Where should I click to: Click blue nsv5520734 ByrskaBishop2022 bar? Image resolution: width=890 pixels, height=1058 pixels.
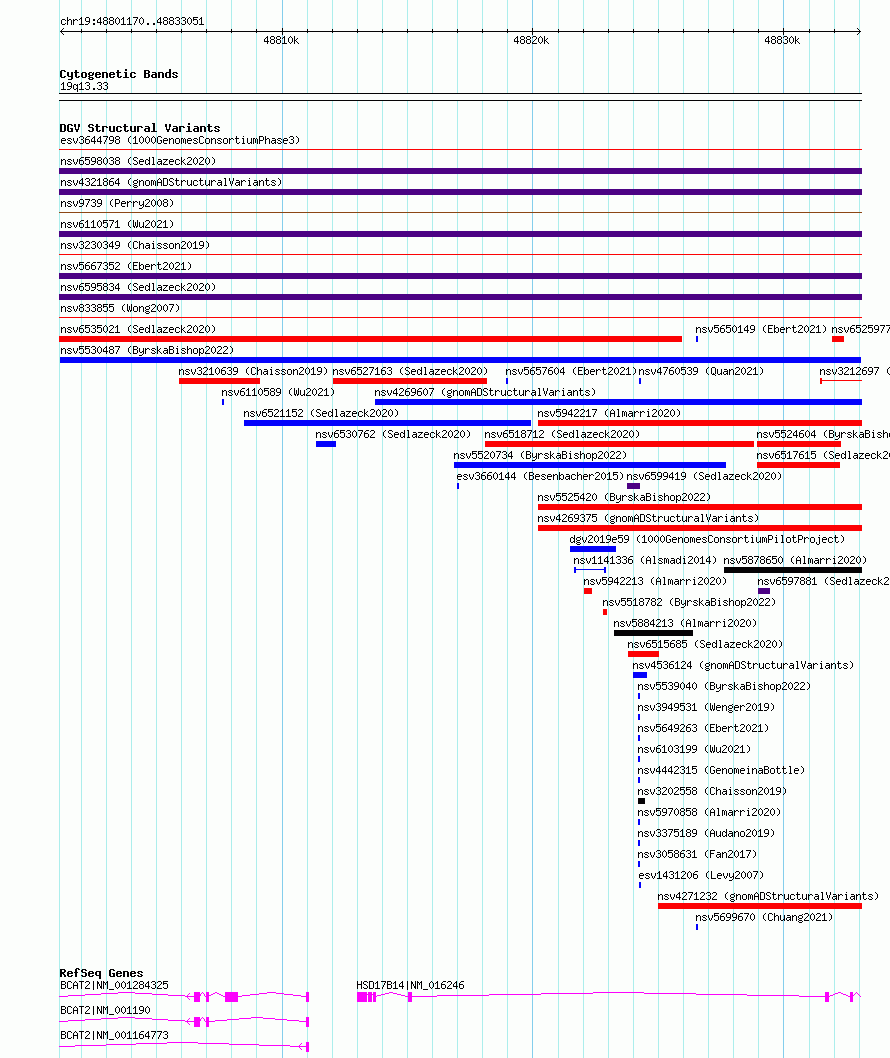pyautogui.click(x=590, y=464)
